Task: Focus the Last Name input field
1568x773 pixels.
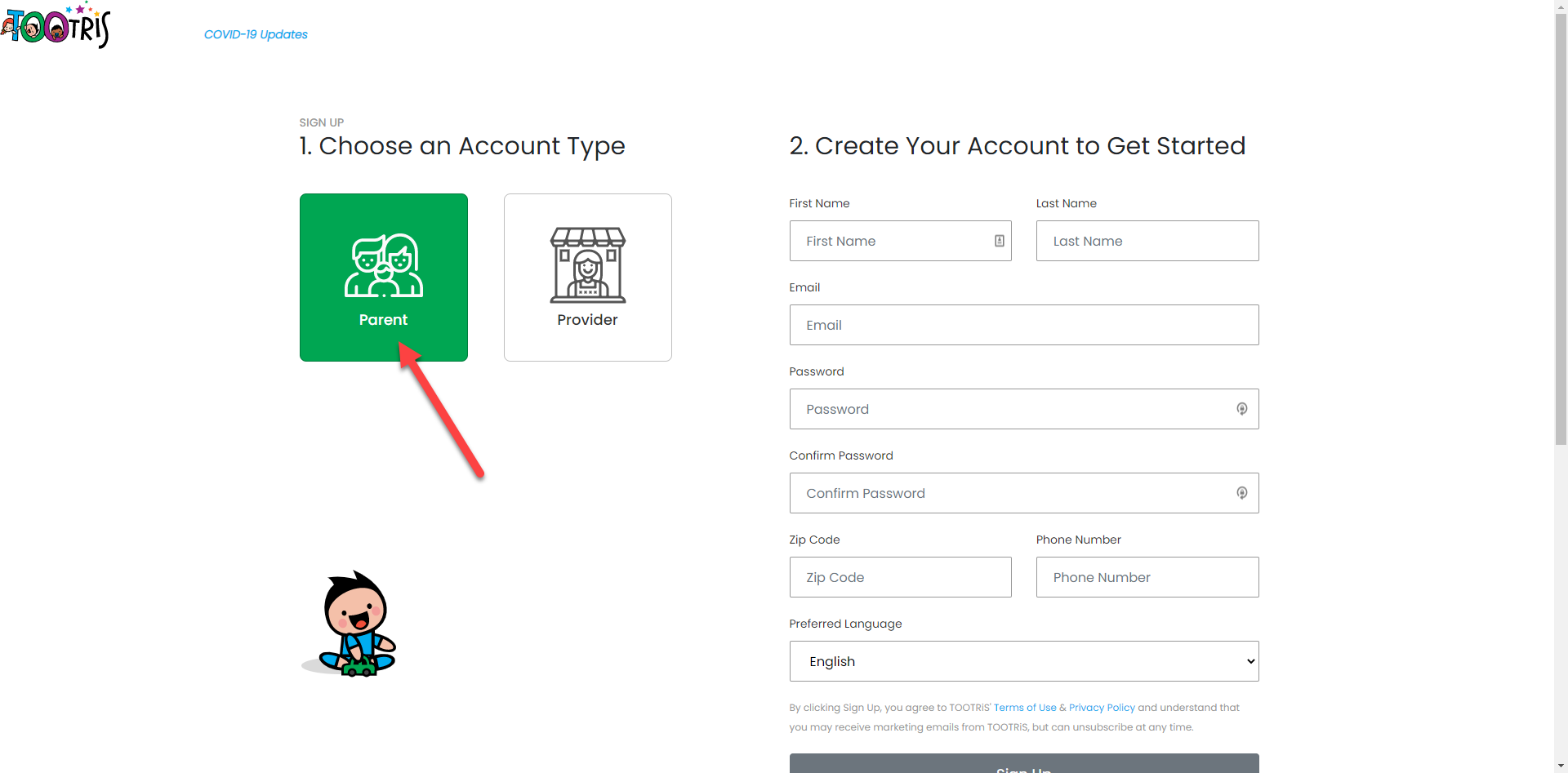Action: pos(1147,241)
